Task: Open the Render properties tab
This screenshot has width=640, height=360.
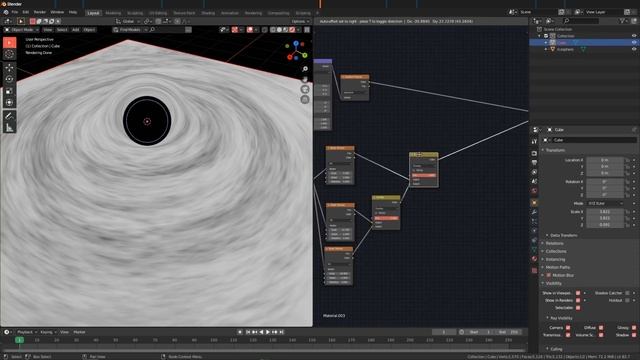Action: click(x=534, y=153)
